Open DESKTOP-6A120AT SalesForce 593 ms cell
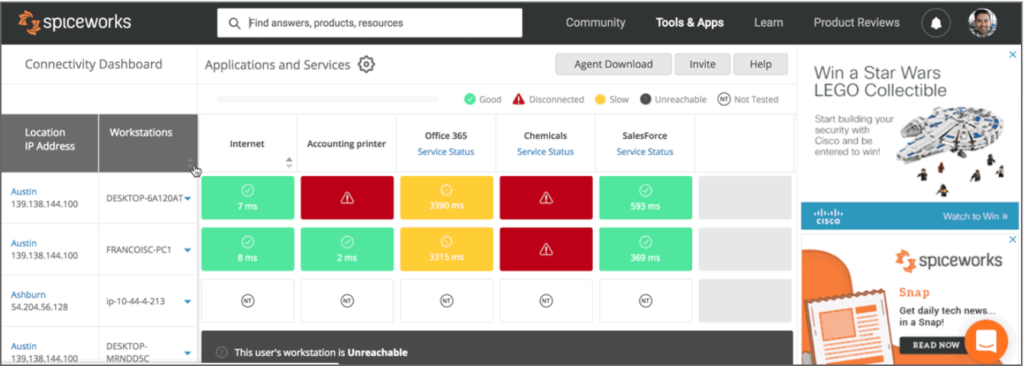 point(645,197)
